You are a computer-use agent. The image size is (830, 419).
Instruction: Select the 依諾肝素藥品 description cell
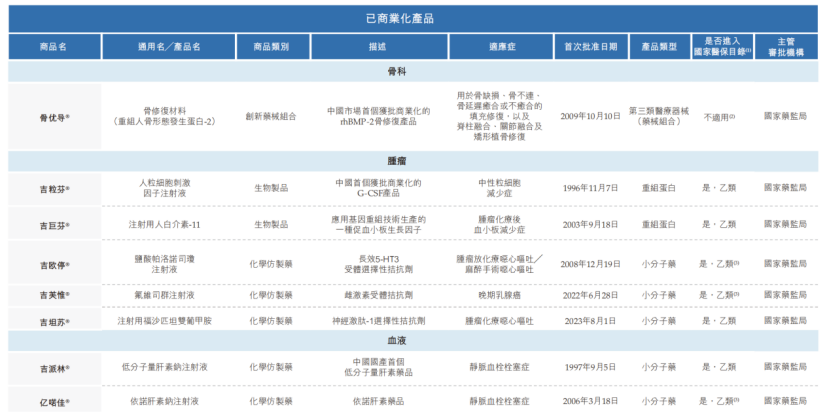point(378,401)
